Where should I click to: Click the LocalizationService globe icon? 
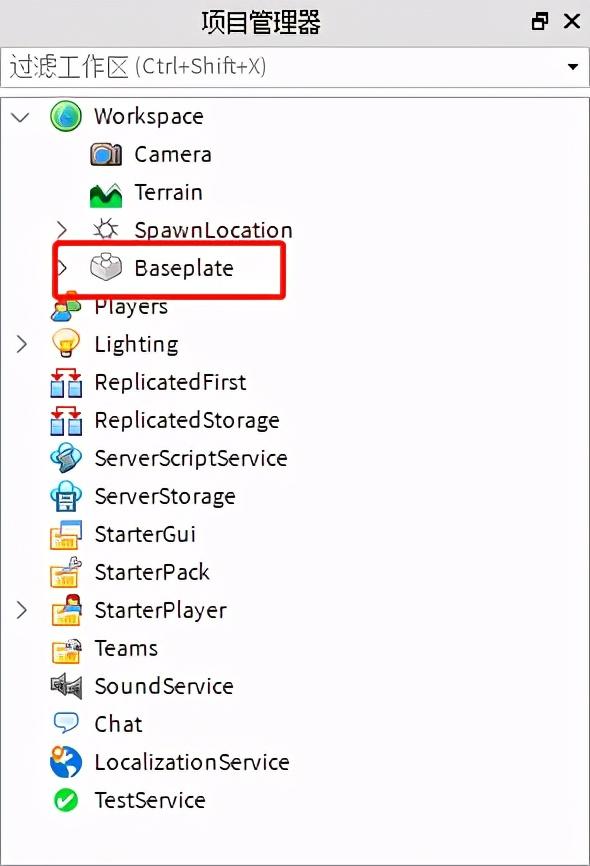[x=66, y=762]
